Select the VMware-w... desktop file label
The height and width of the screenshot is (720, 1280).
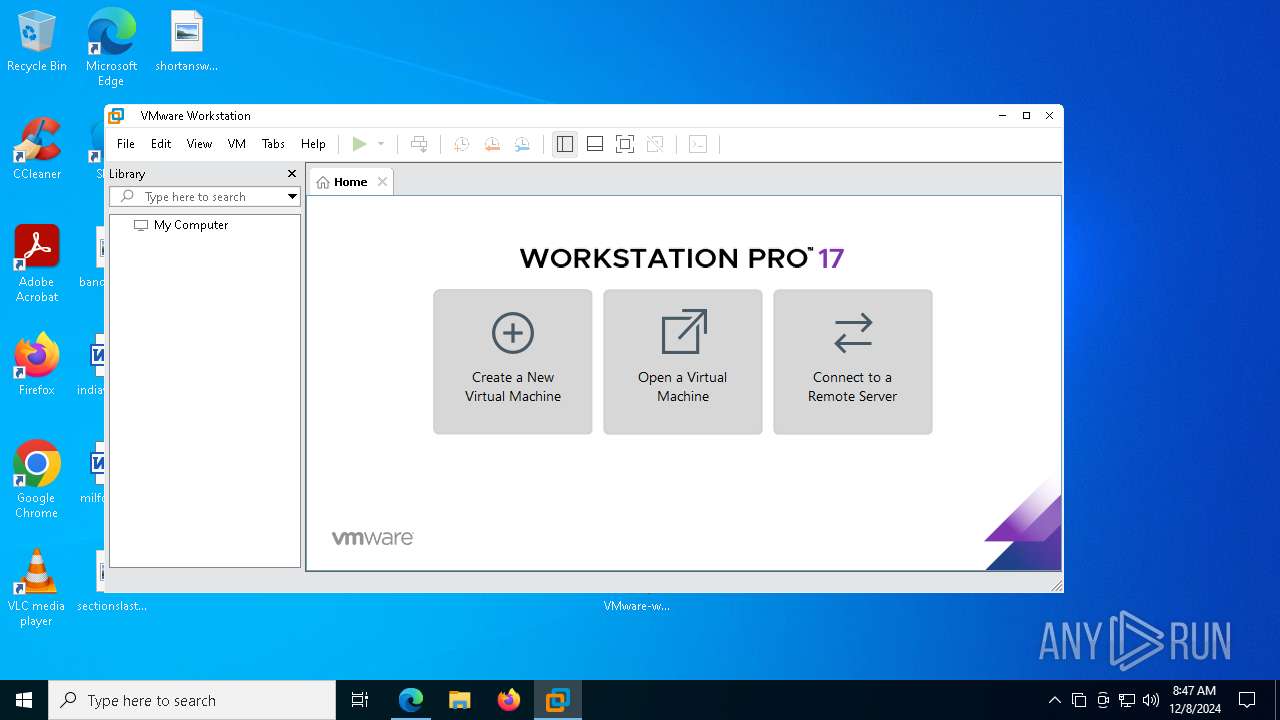click(637, 606)
